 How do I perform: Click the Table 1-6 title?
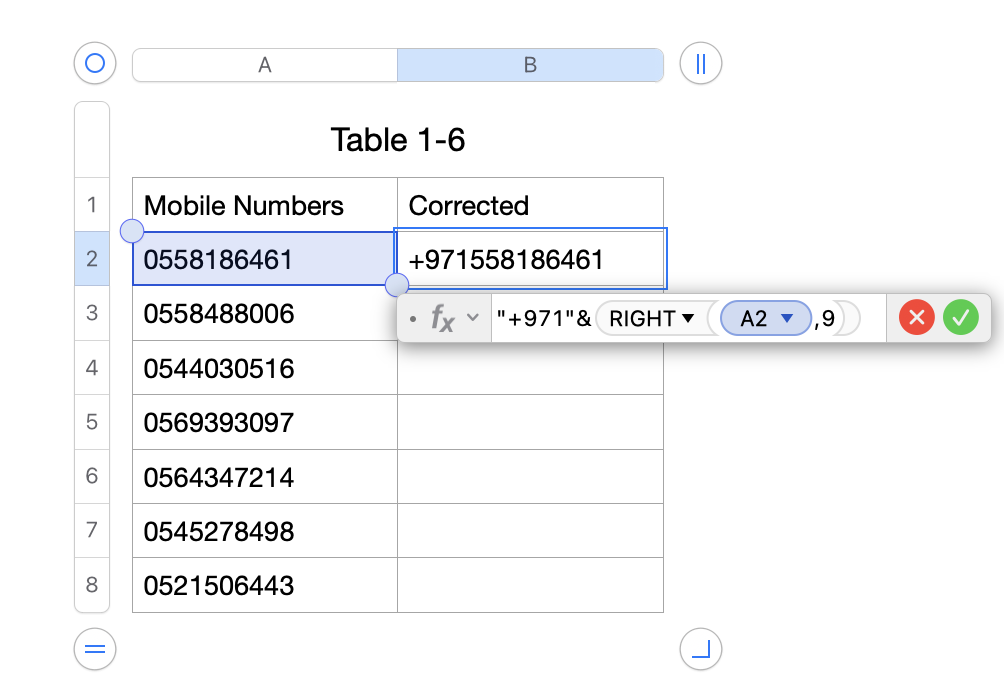pyautogui.click(x=398, y=140)
